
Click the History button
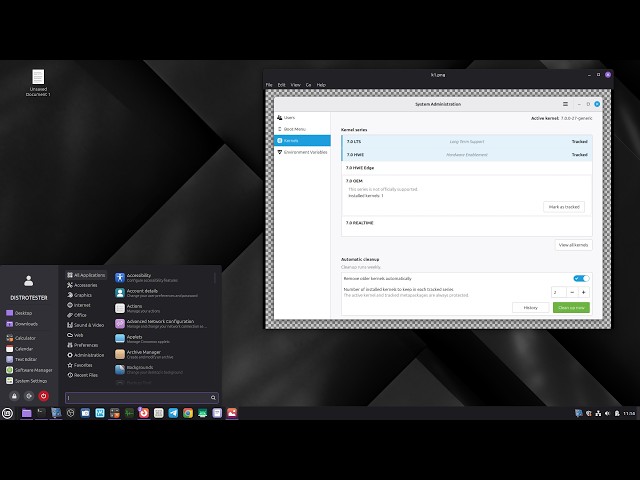click(531, 307)
